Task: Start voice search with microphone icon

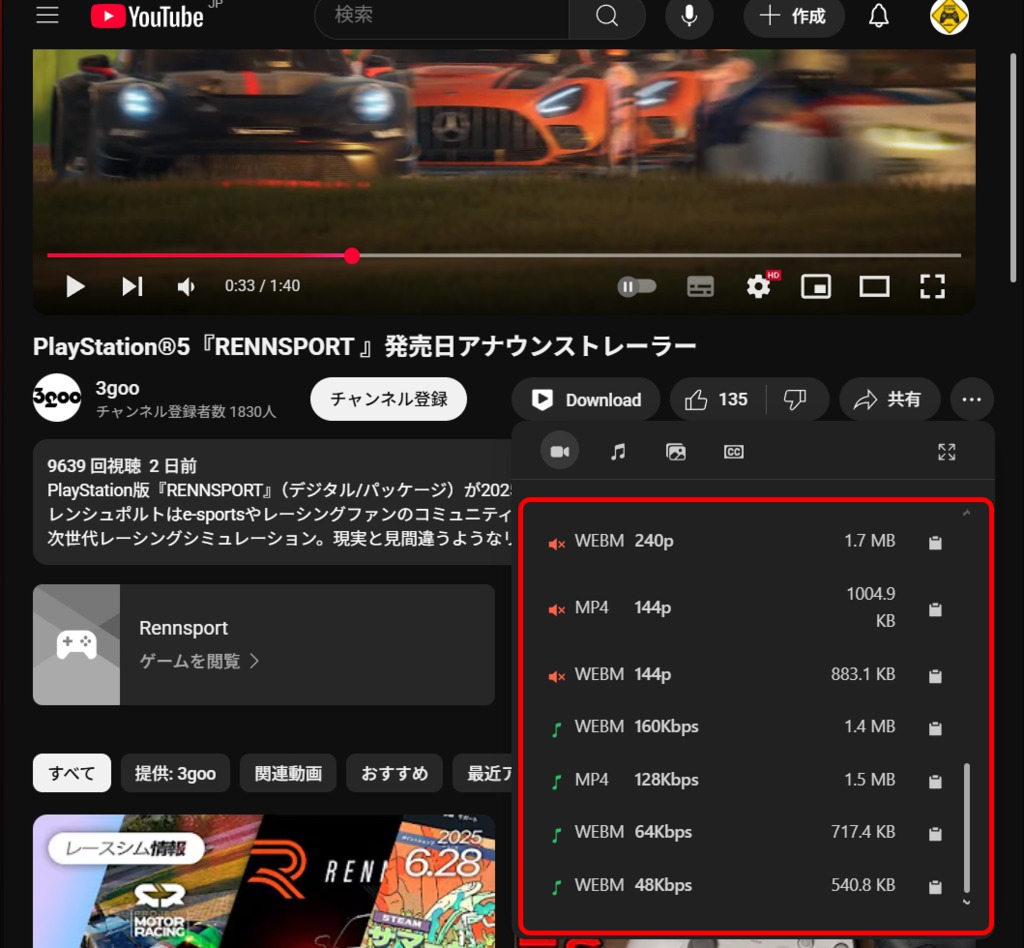Action: [x=689, y=16]
